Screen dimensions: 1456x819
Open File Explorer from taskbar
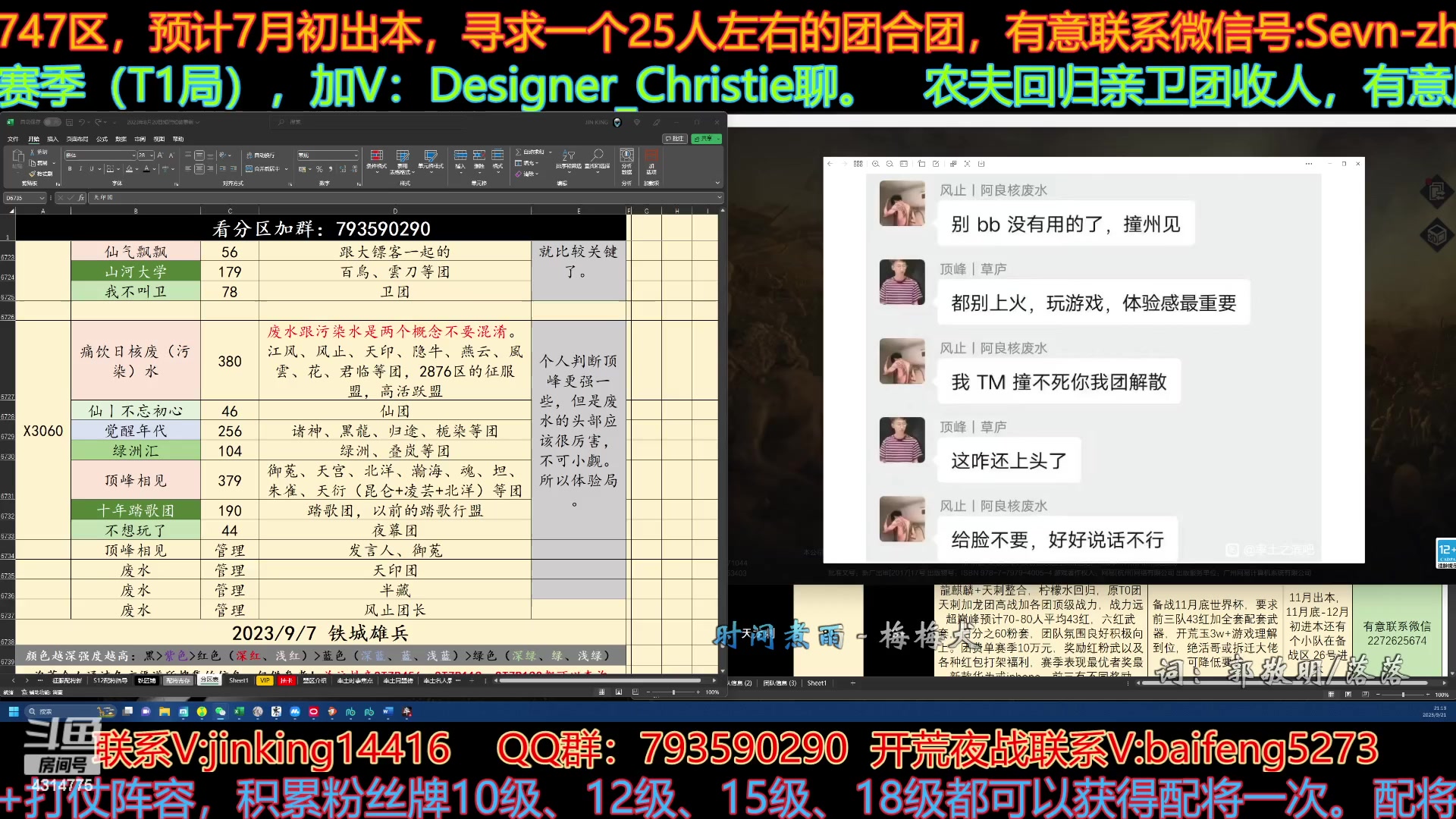click(164, 711)
